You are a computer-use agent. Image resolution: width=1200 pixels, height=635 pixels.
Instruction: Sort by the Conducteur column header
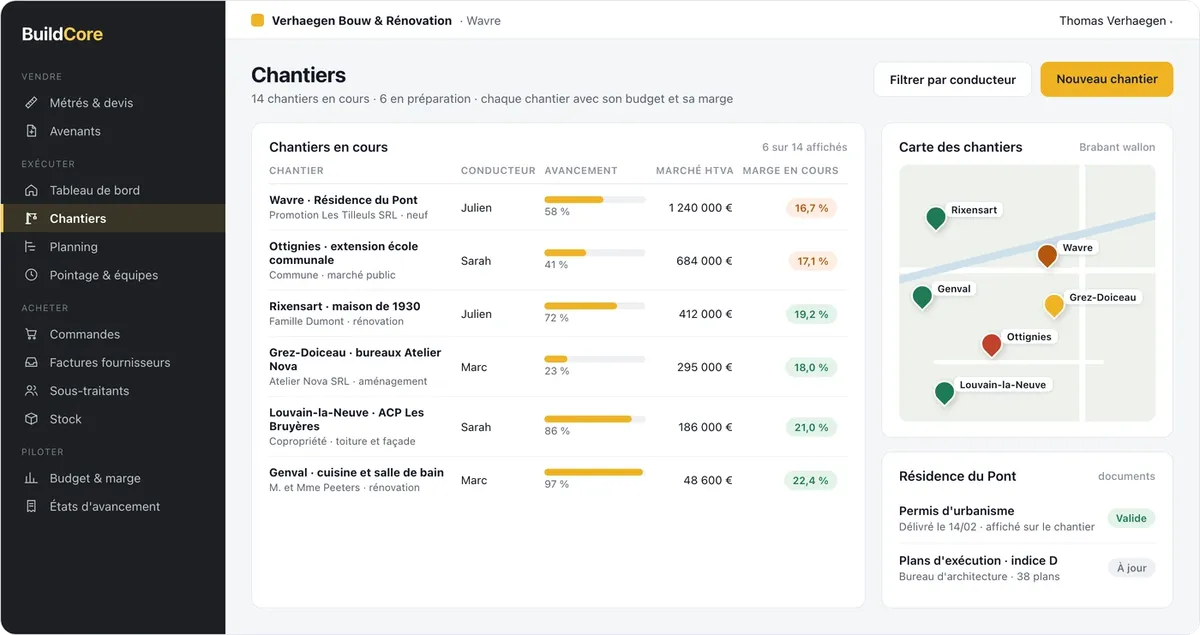pos(498,171)
